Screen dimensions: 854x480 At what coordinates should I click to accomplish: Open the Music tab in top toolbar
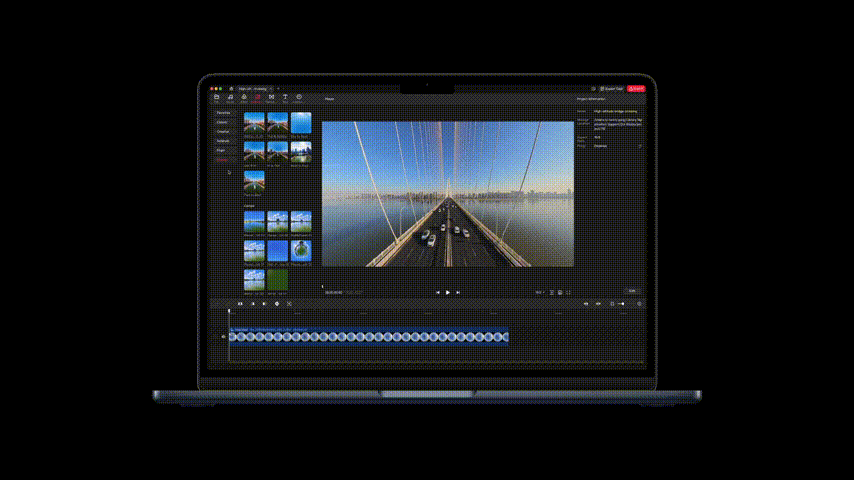(x=231, y=98)
